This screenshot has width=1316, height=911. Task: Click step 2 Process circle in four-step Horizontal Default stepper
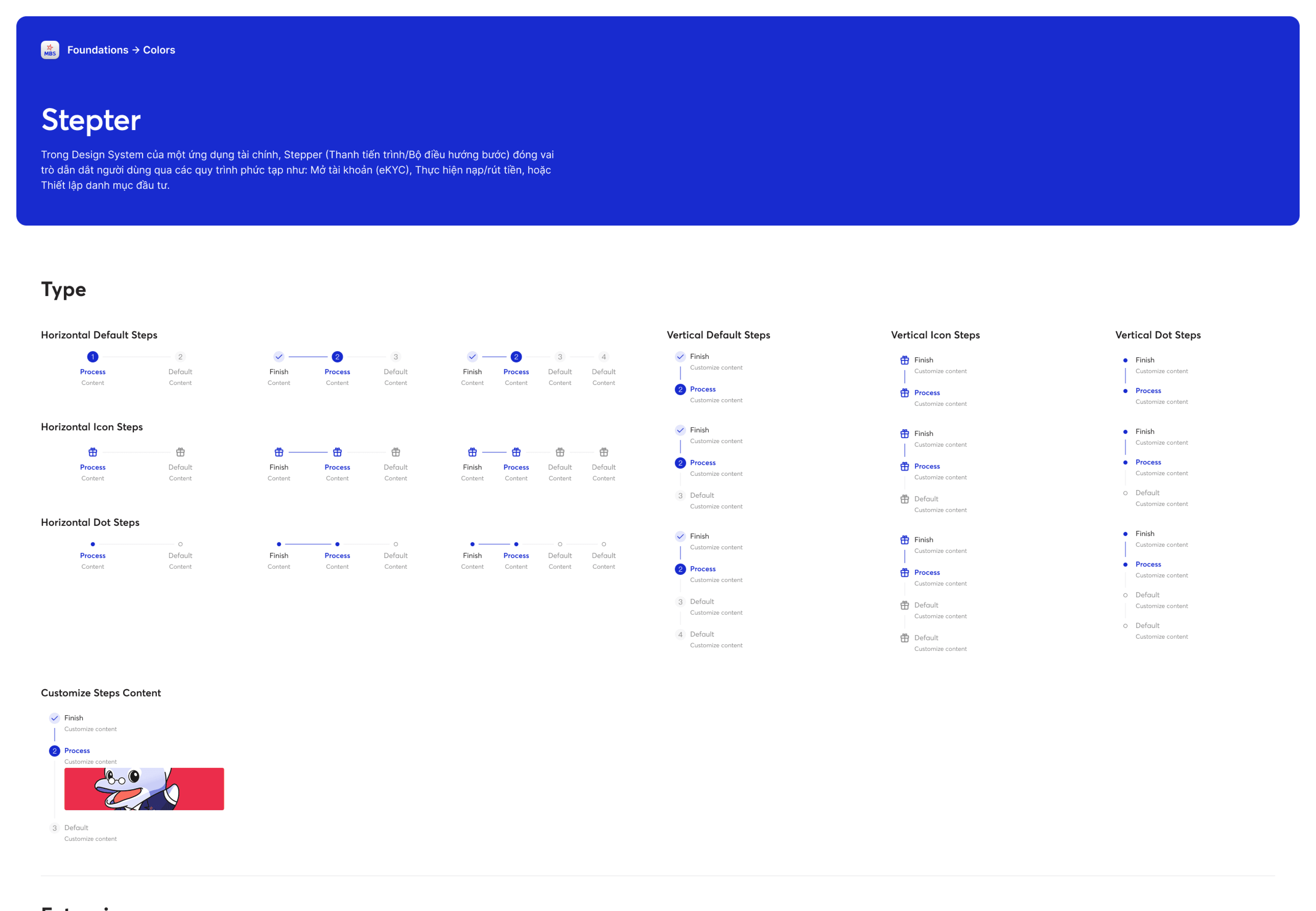tap(516, 357)
